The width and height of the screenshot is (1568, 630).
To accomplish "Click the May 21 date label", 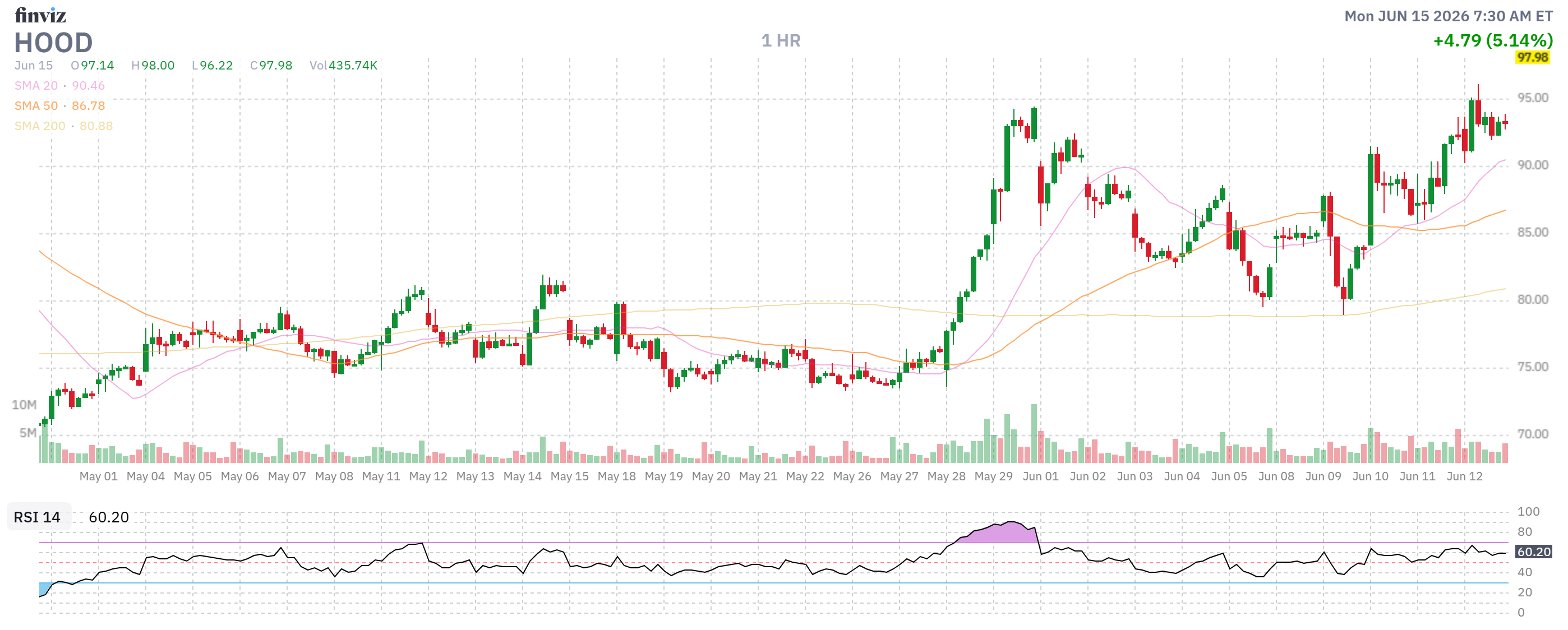I will tap(758, 476).
